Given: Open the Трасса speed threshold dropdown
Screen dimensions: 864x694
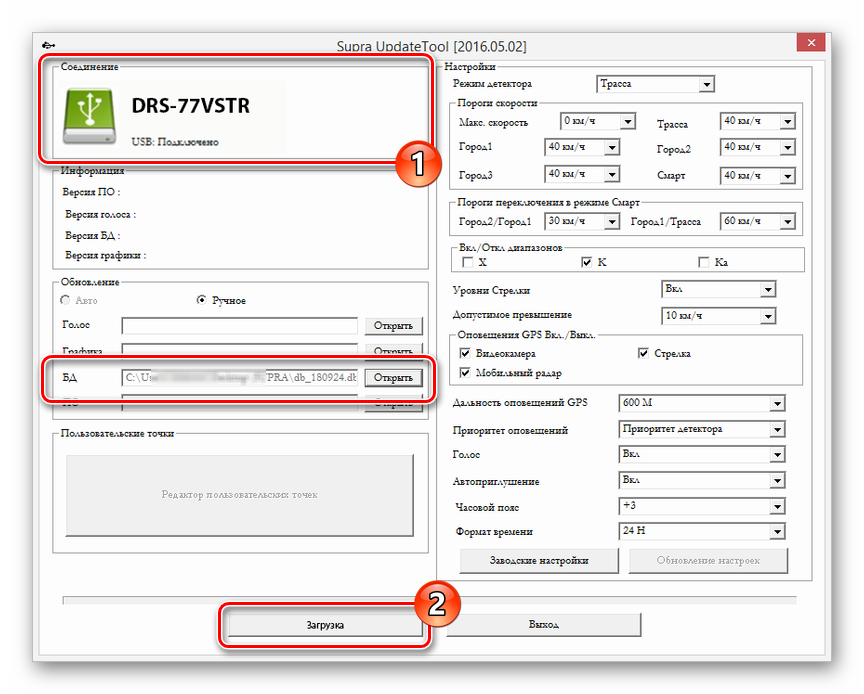Looking at the screenshot, I should click(758, 121).
